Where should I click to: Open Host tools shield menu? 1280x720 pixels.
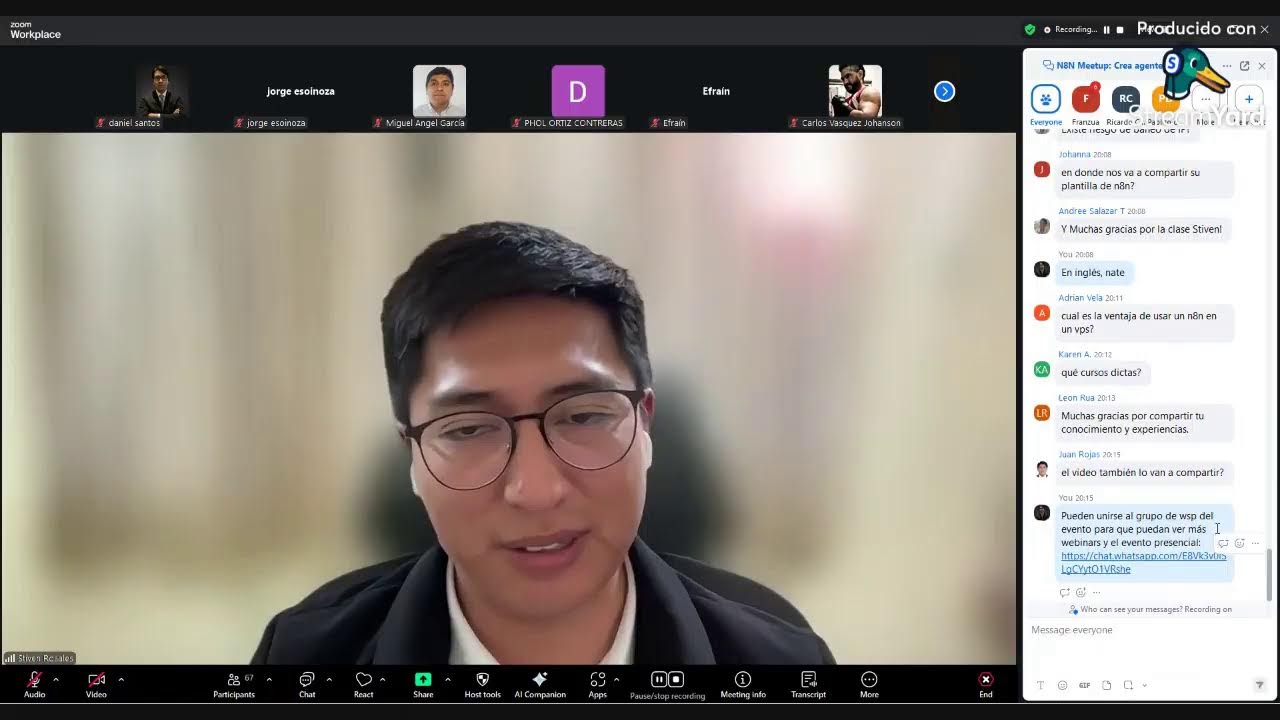tap(482, 683)
